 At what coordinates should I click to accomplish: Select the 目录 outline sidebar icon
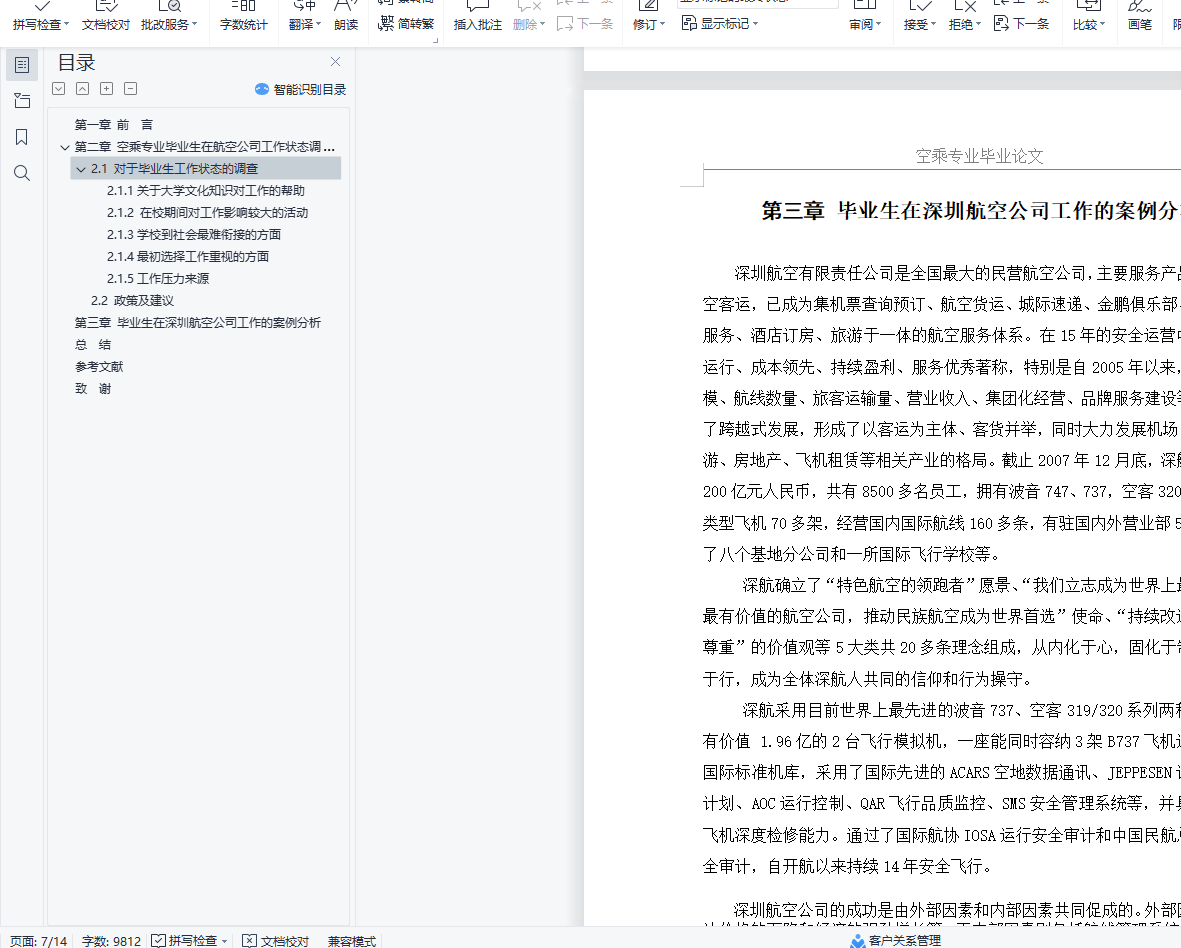(22, 66)
